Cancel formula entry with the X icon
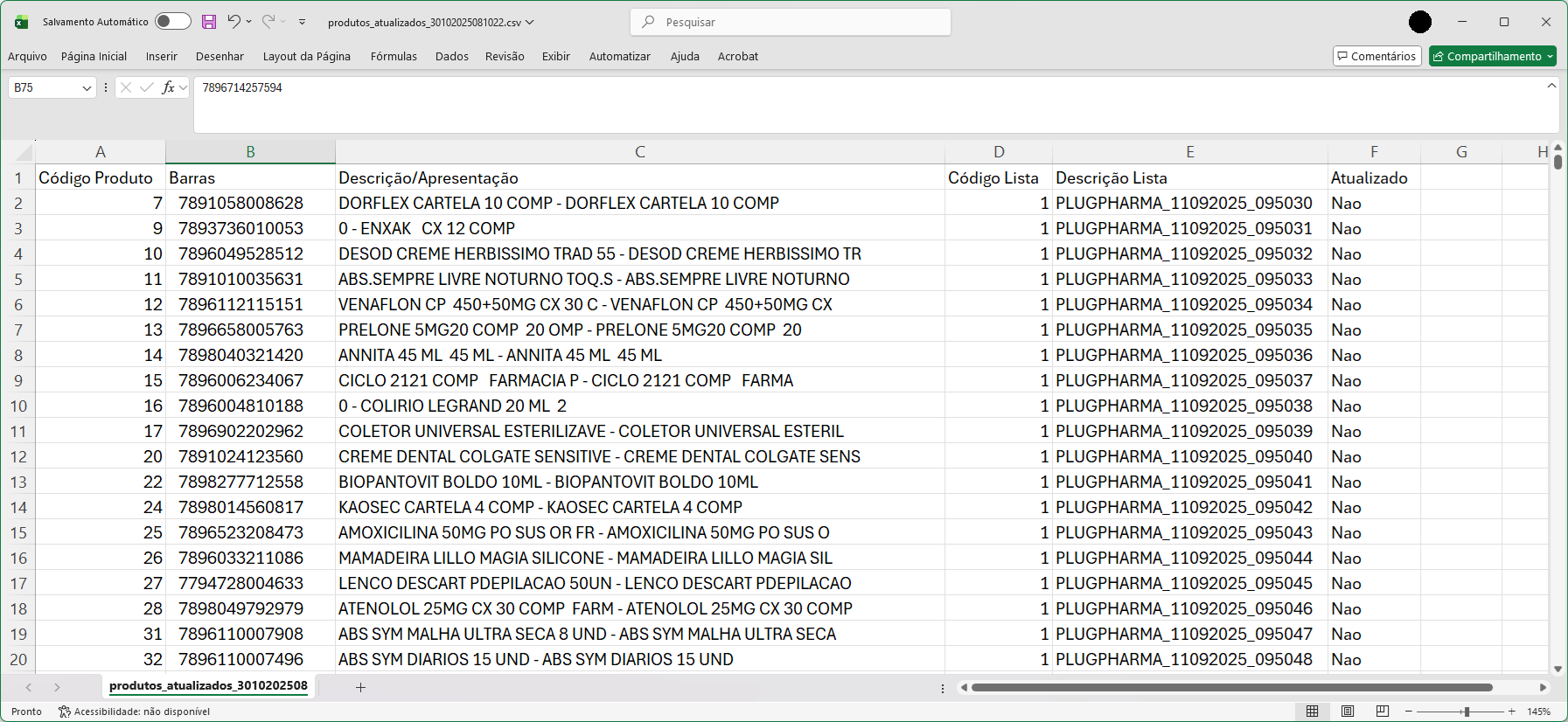This screenshot has width=1568, height=722. pos(126,87)
